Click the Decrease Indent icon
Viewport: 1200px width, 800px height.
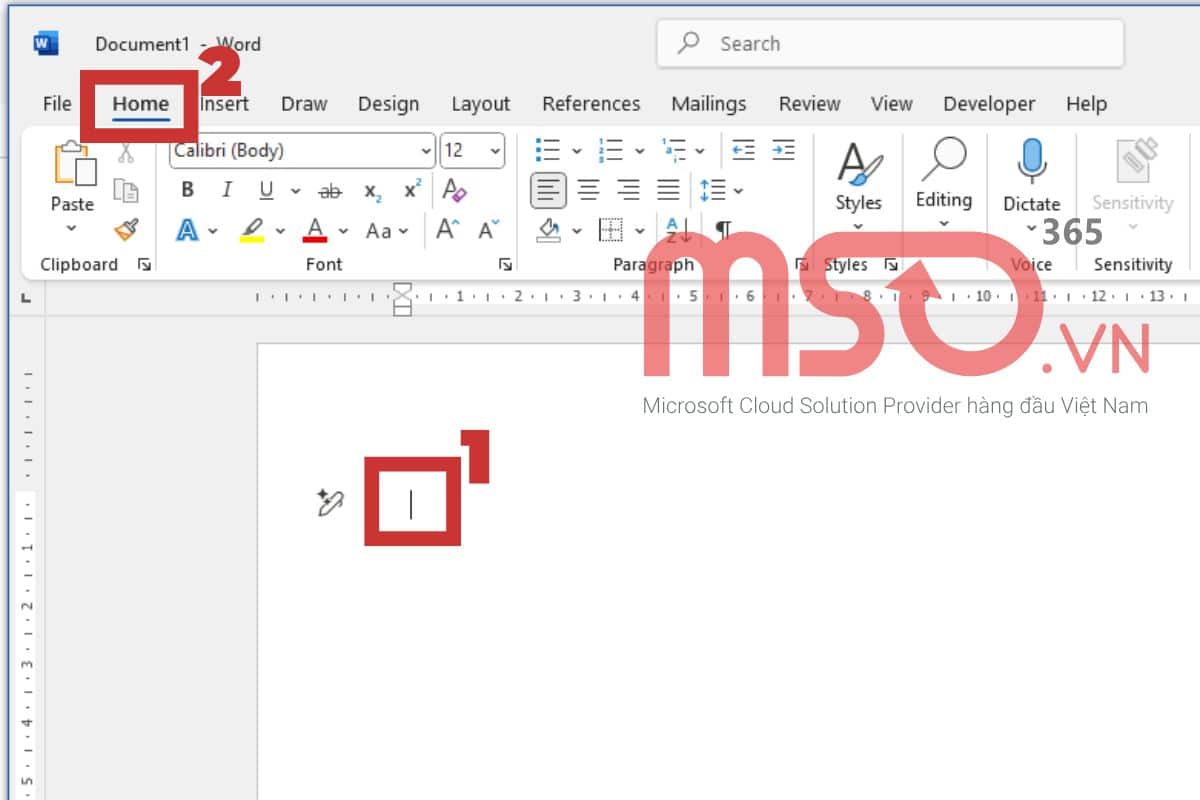pyautogui.click(x=743, y=150)
